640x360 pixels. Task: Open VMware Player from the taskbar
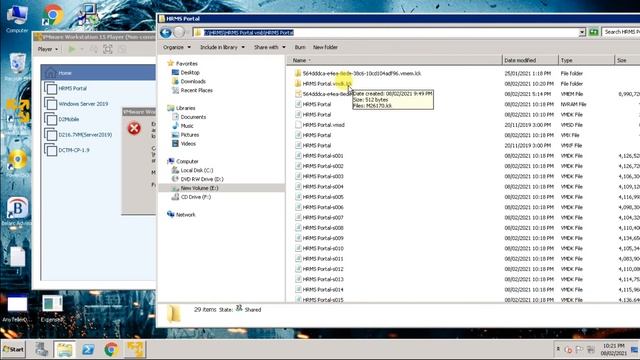135,349
